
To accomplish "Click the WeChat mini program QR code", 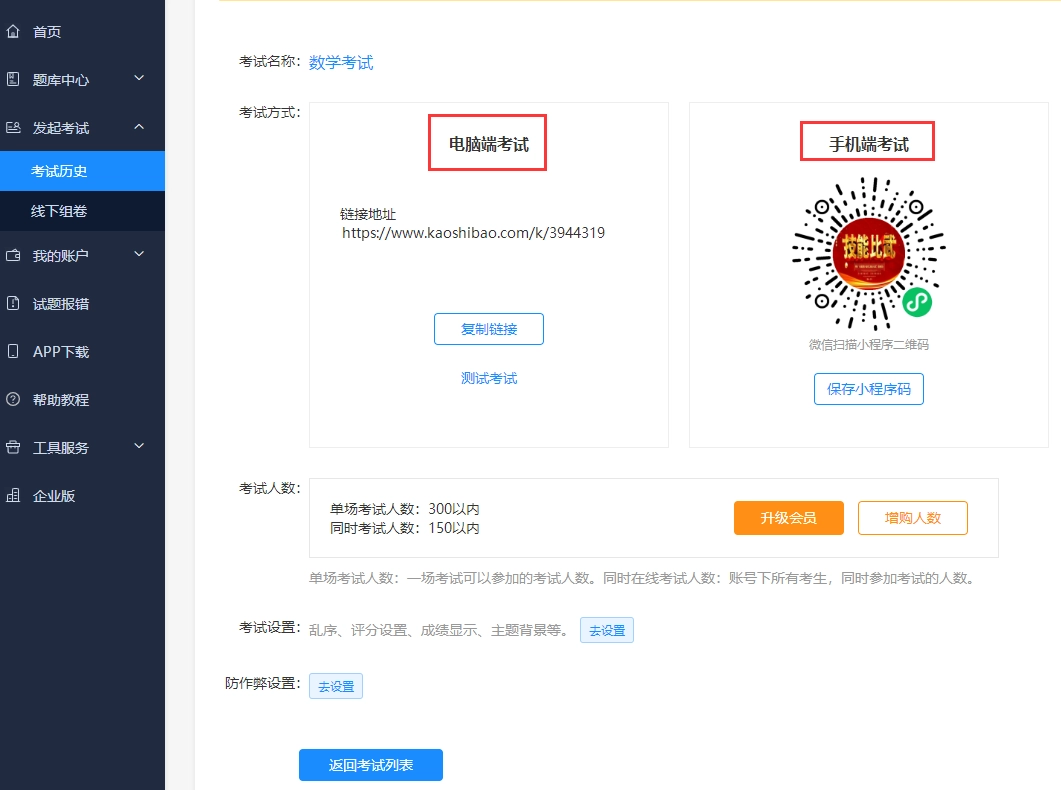I will 868,254.
